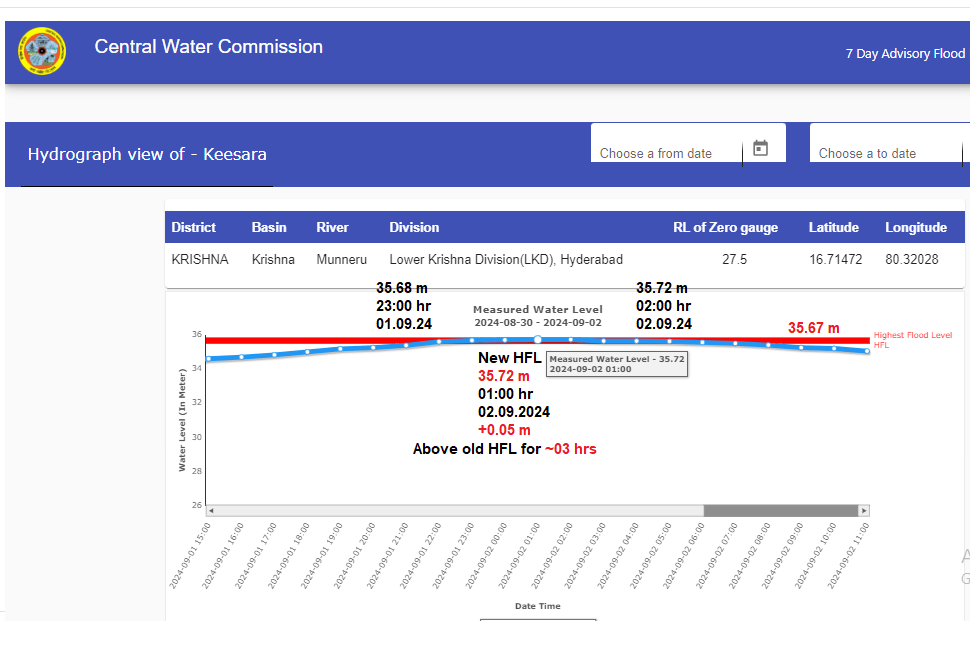Click the Highest Flood Level legend label
Viewport: 970px width, 668px height.
point(912,336)
